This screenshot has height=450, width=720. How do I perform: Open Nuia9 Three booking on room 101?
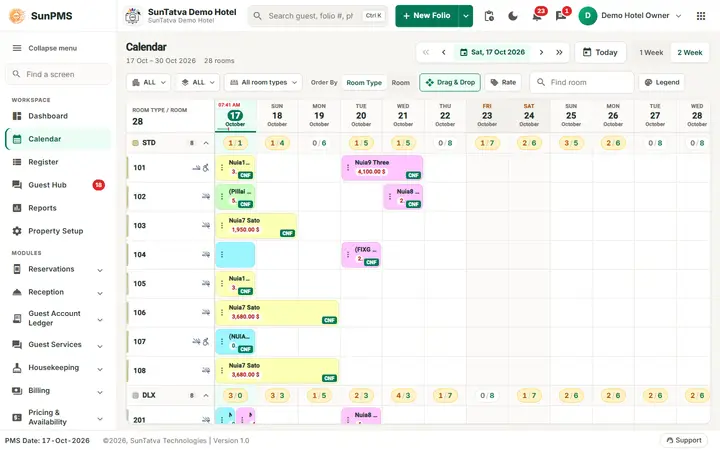tap(382, 168)
